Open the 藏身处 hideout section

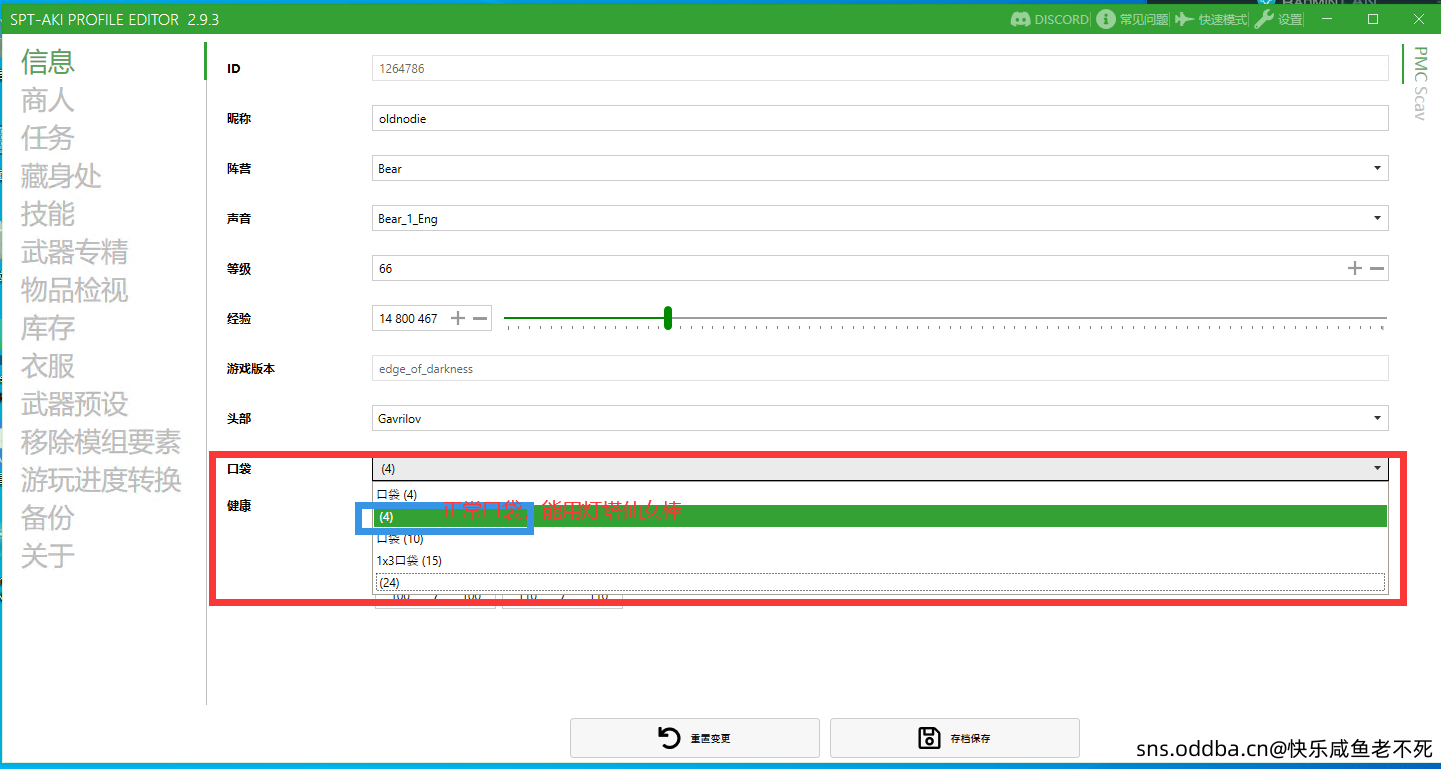click(x=61, y=176)
